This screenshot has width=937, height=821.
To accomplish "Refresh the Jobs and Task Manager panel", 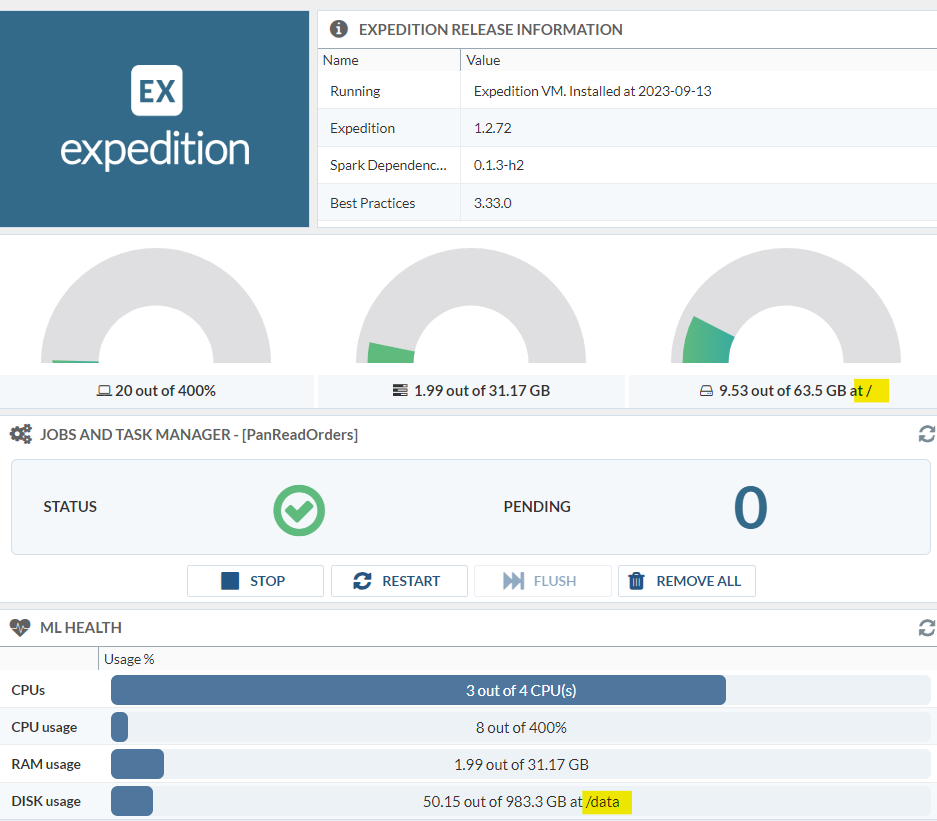I will pyautogui.click(x=926, y=433).
